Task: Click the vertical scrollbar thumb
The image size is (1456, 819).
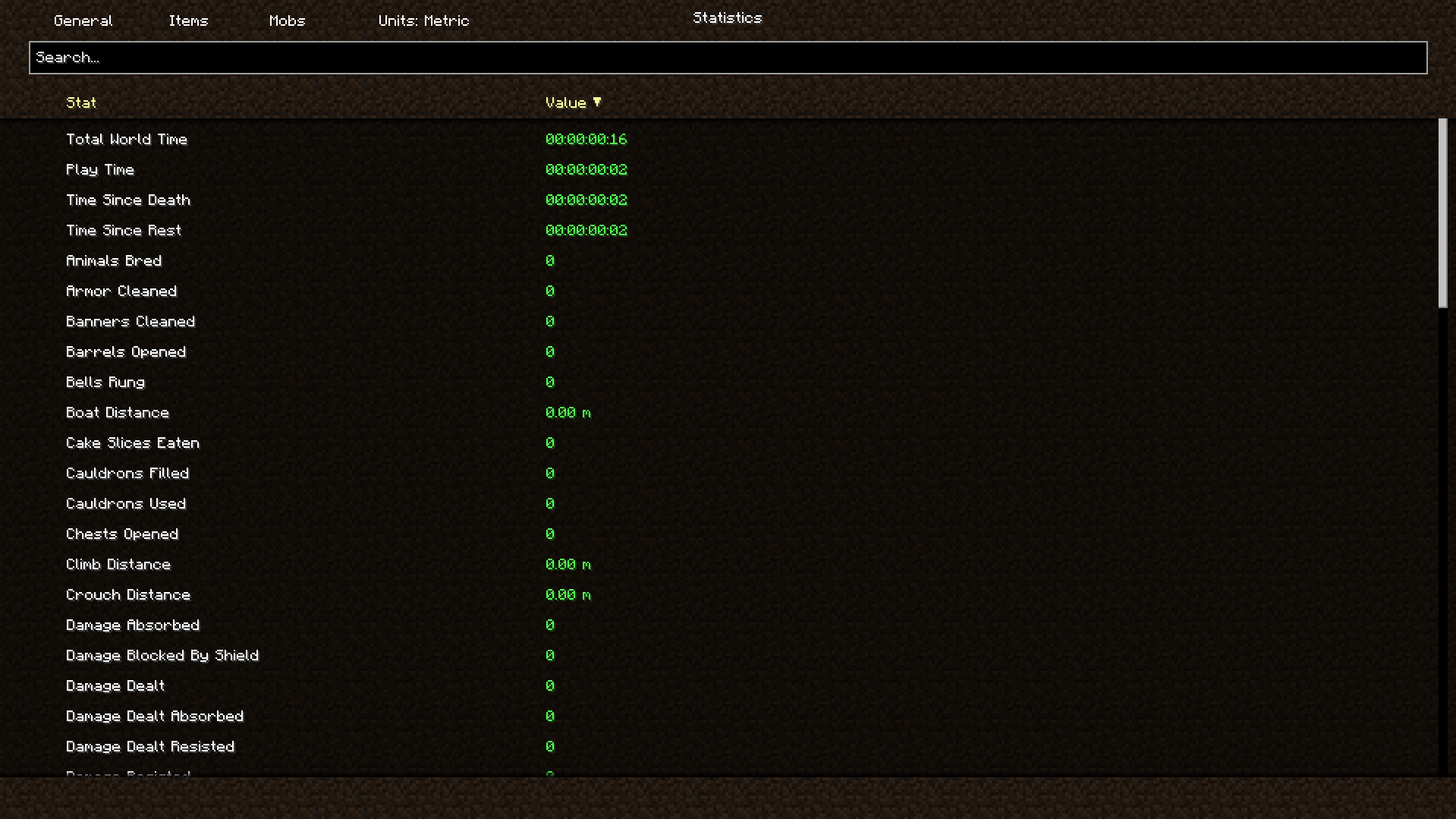Action: pos(1442,213)
